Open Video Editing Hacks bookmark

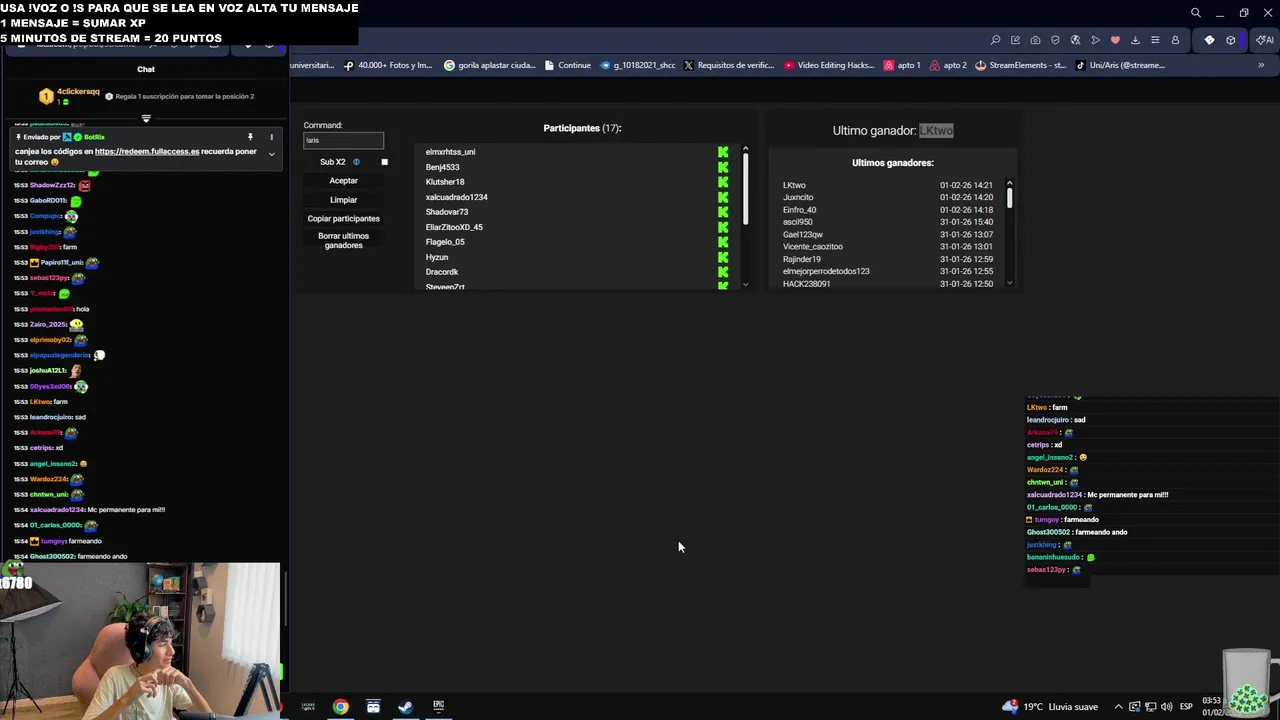coord(829,65)
